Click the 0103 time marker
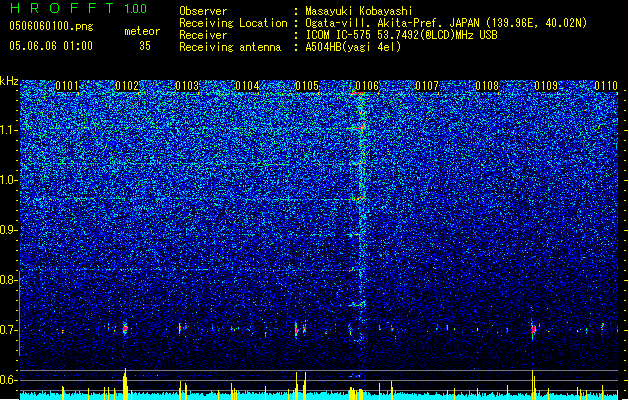This screenshot has height=400, width=629. coord(187,86)
